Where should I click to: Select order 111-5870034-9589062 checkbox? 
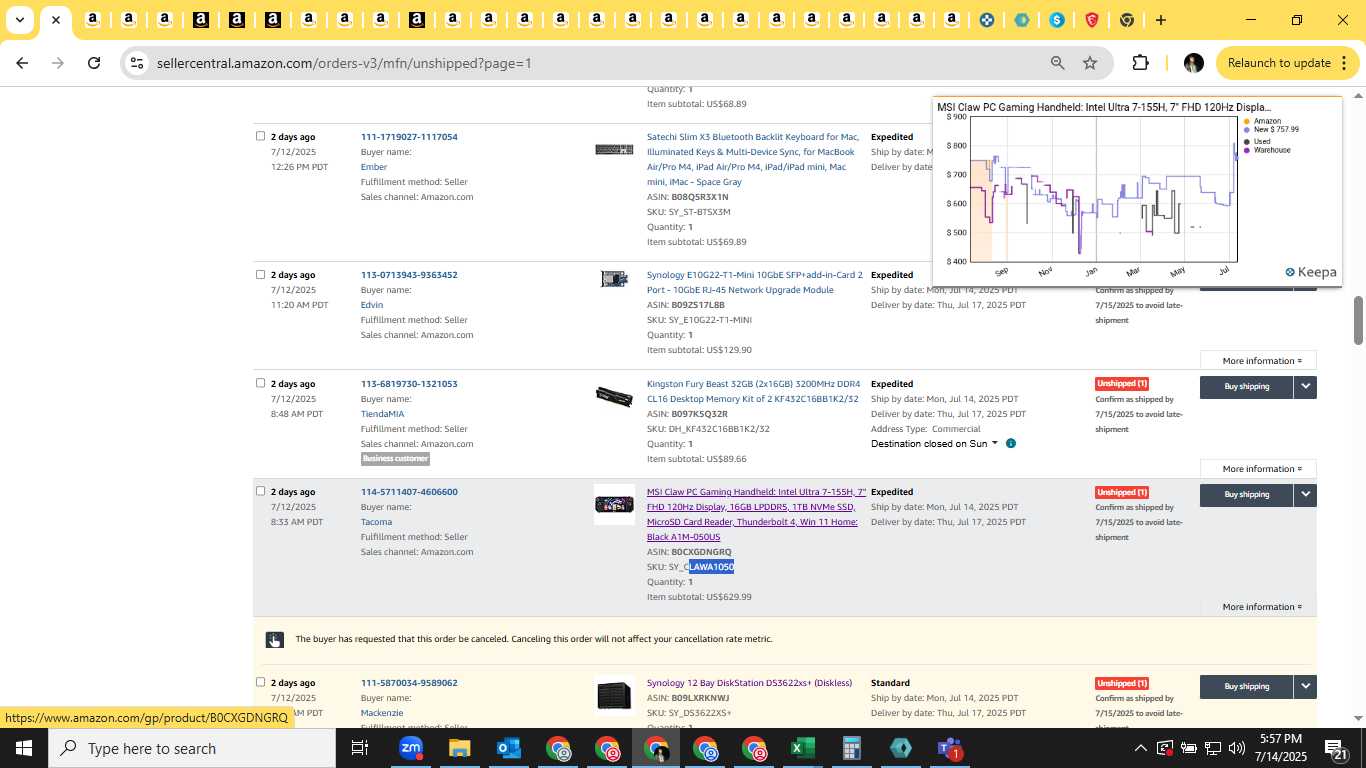point(260,682)
